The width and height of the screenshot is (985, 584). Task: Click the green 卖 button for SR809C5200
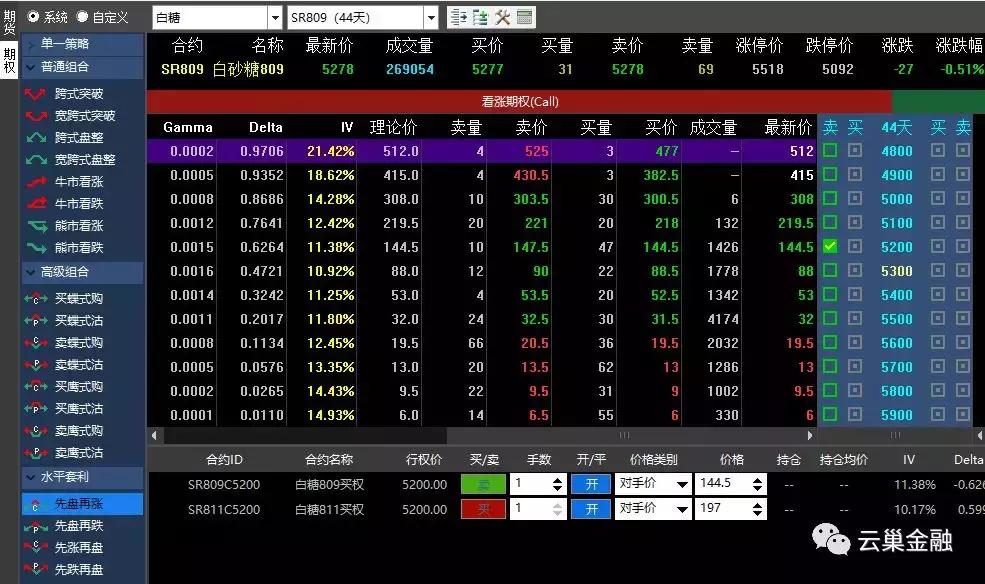coord(483,484)
